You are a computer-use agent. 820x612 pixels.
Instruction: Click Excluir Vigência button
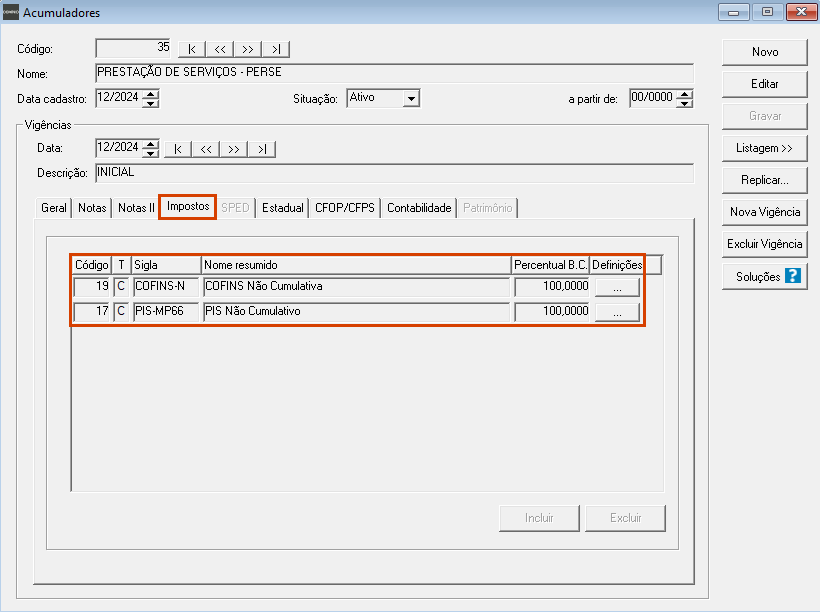pyautogui.click(x=765, y=244)
